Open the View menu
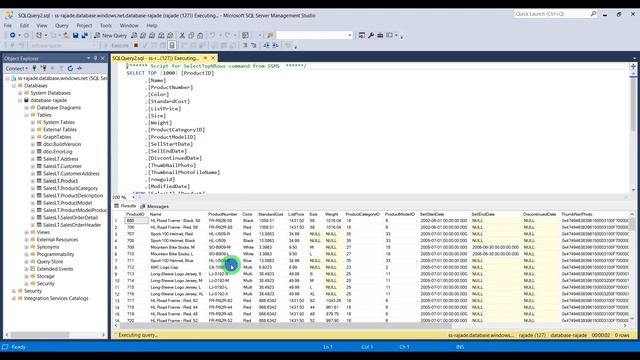Viewport: 640px width, 360px height. 42,25
